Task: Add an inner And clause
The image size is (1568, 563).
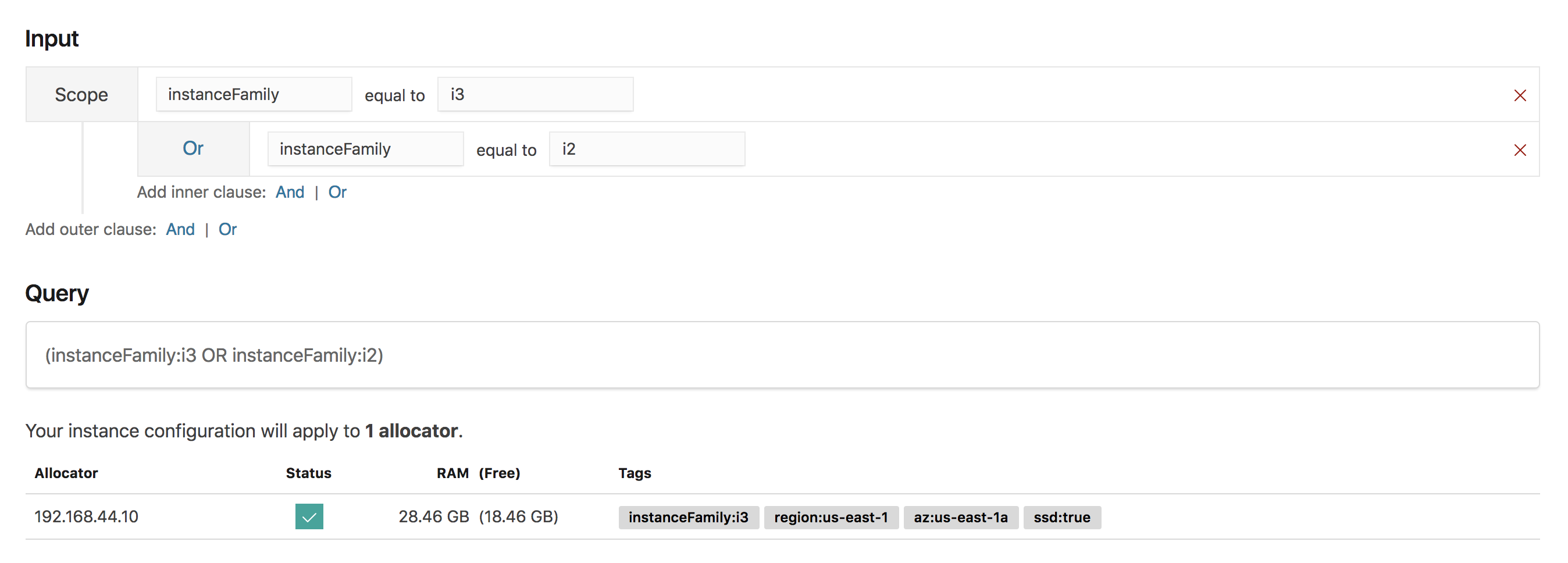Action: point(290,193)
